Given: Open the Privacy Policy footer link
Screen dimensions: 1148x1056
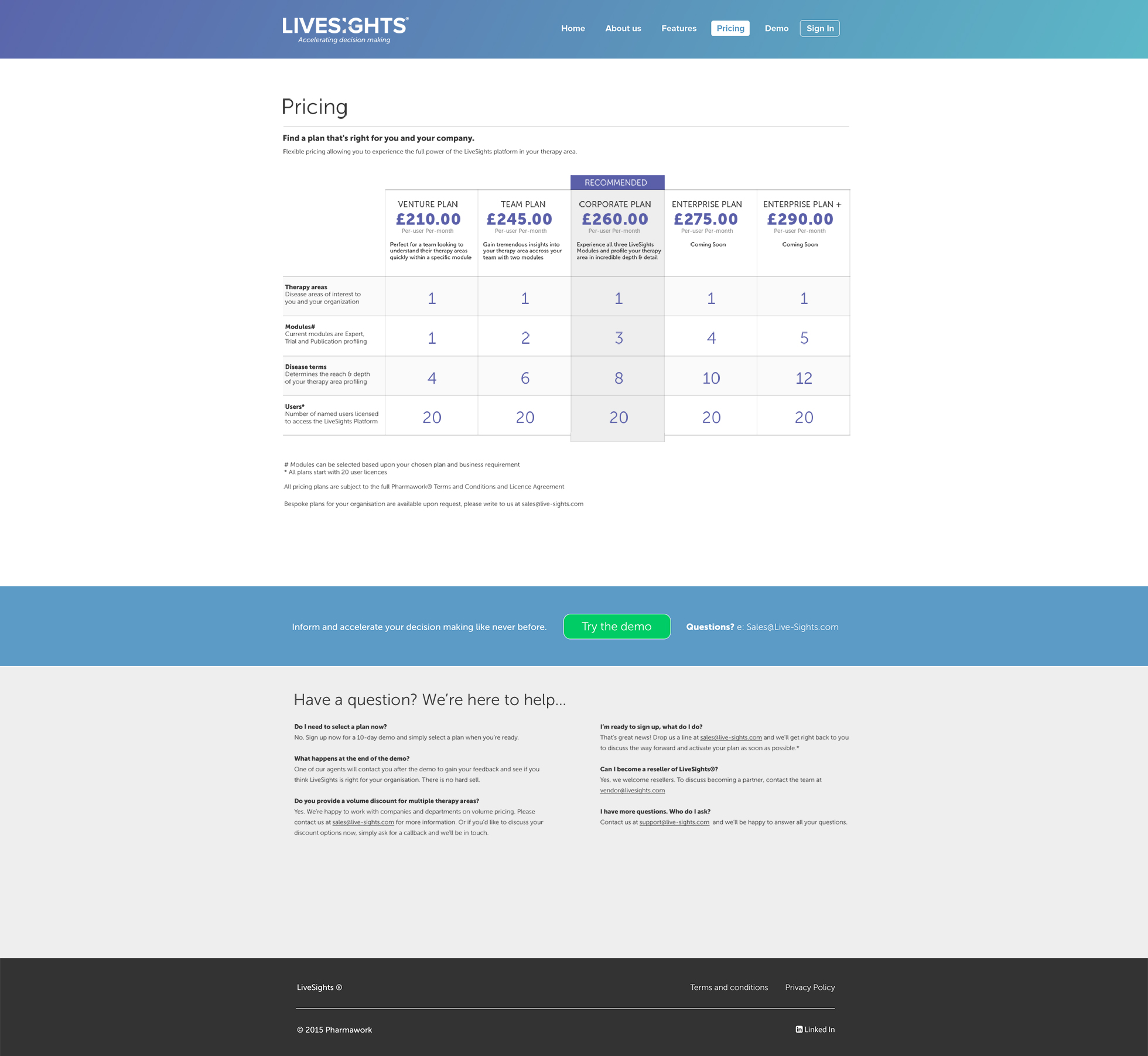Looking at the screenshot, I should [809, 987].
